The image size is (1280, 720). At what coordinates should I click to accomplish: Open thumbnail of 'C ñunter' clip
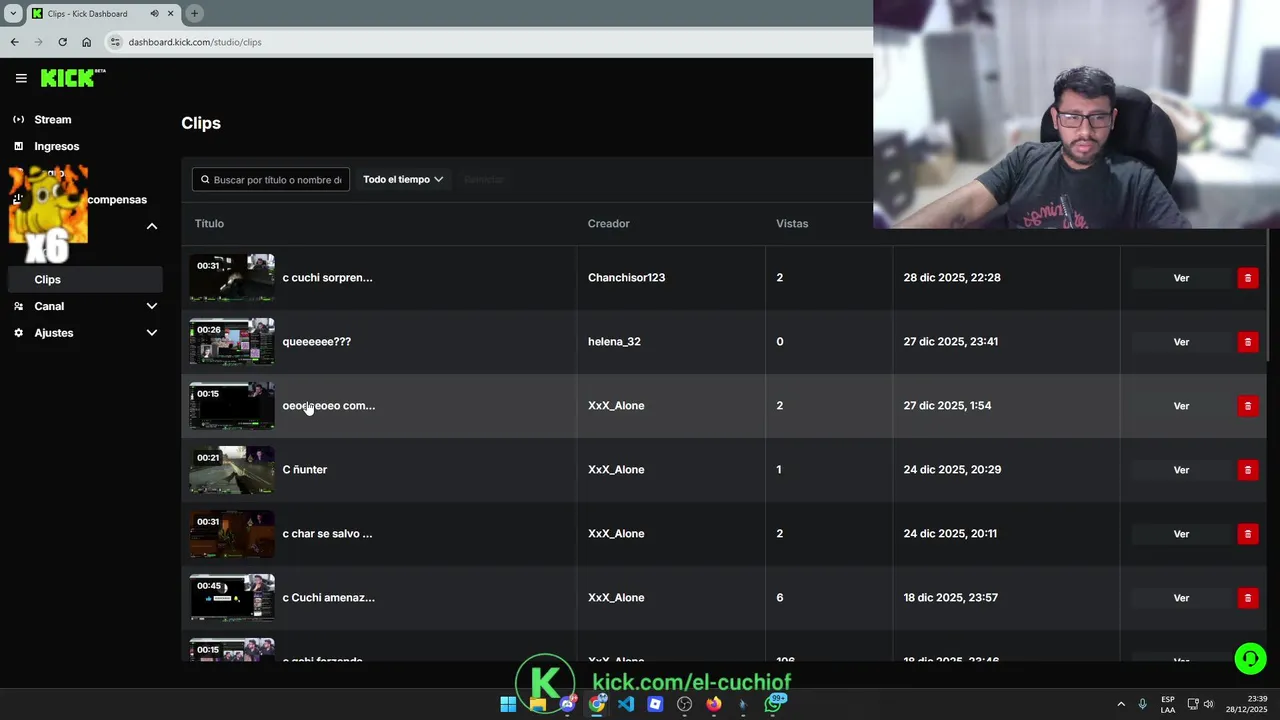point(232,470)
